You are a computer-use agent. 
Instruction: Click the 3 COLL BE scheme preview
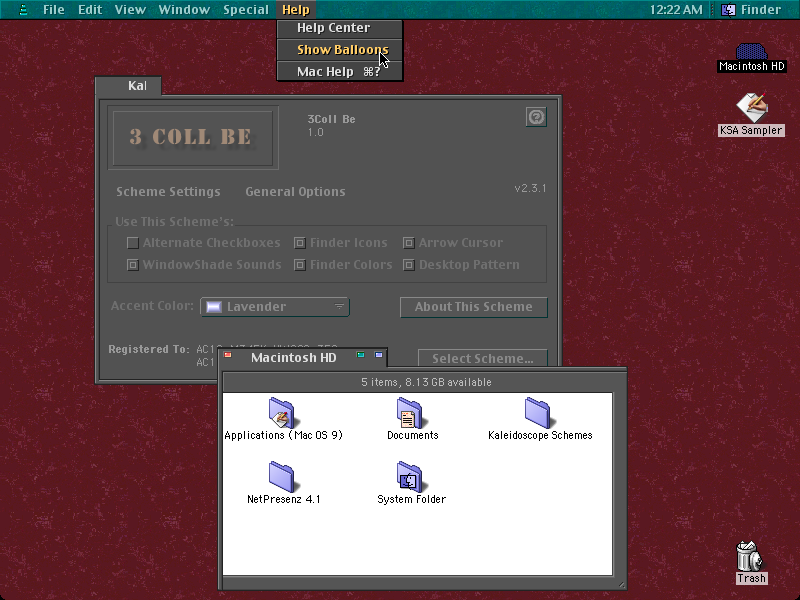[x=192, y=138]
